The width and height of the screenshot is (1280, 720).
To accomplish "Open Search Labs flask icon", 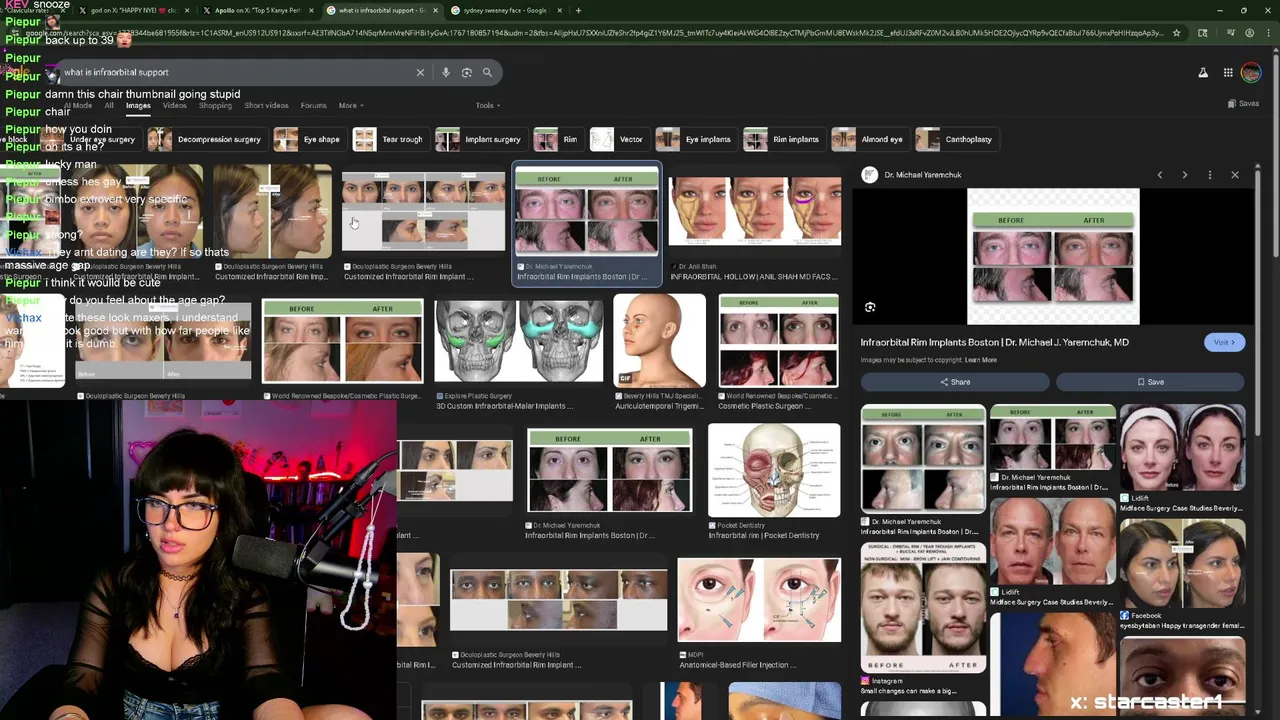I will click(1203, 73).
